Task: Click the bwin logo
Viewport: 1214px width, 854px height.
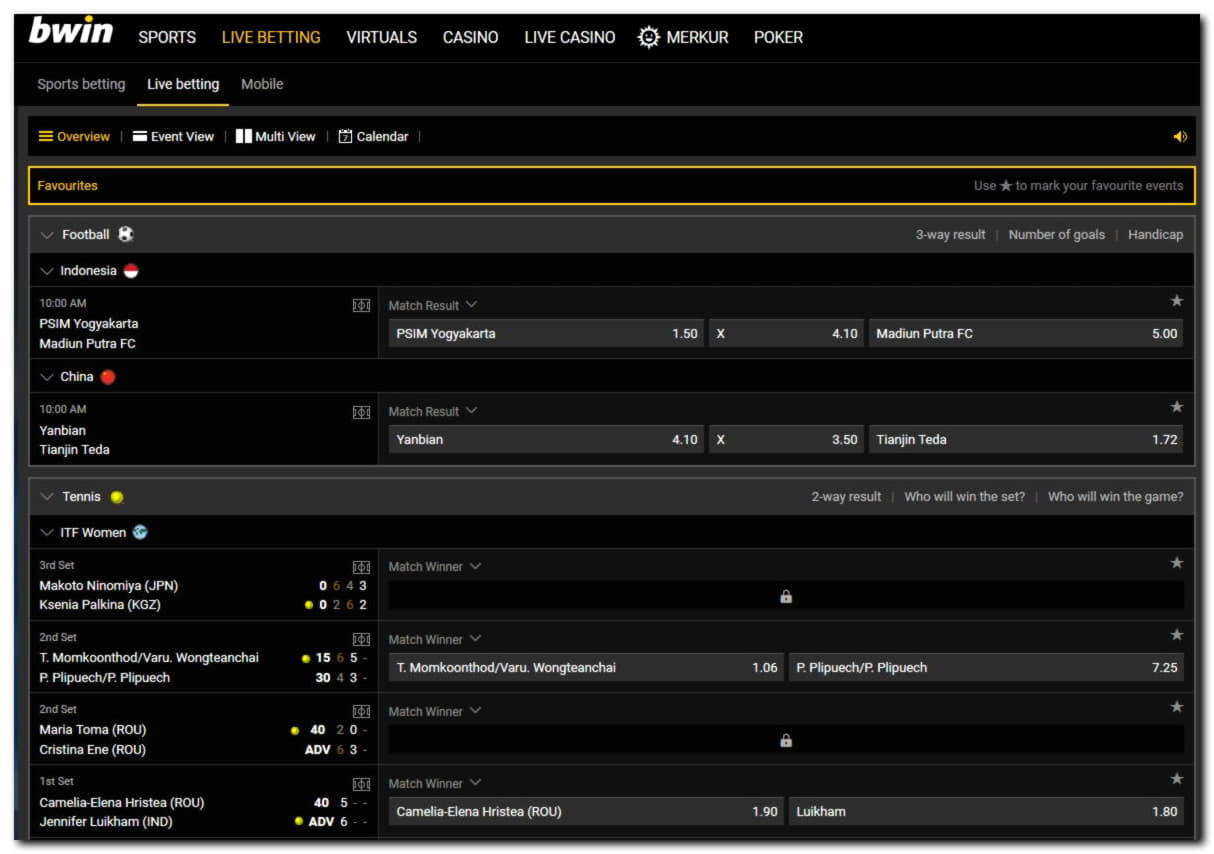Action: 70,31
